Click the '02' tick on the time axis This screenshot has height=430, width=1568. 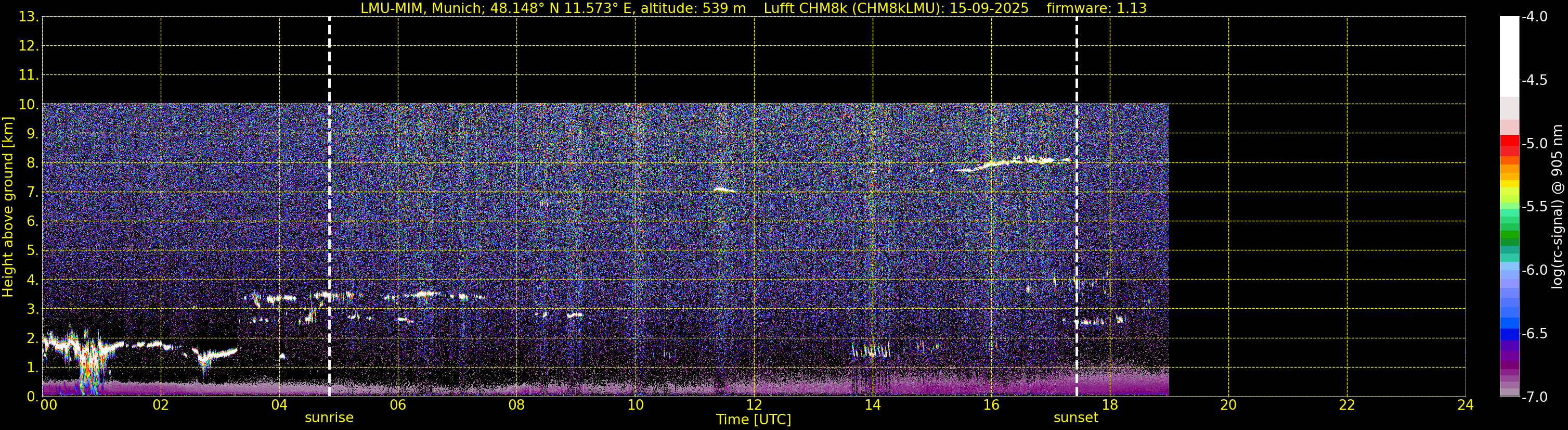[161, 405]
